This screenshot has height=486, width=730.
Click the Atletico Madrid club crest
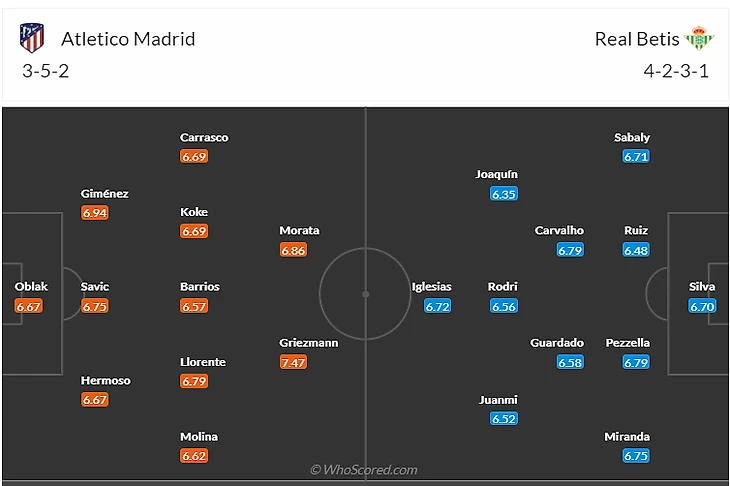32,39
